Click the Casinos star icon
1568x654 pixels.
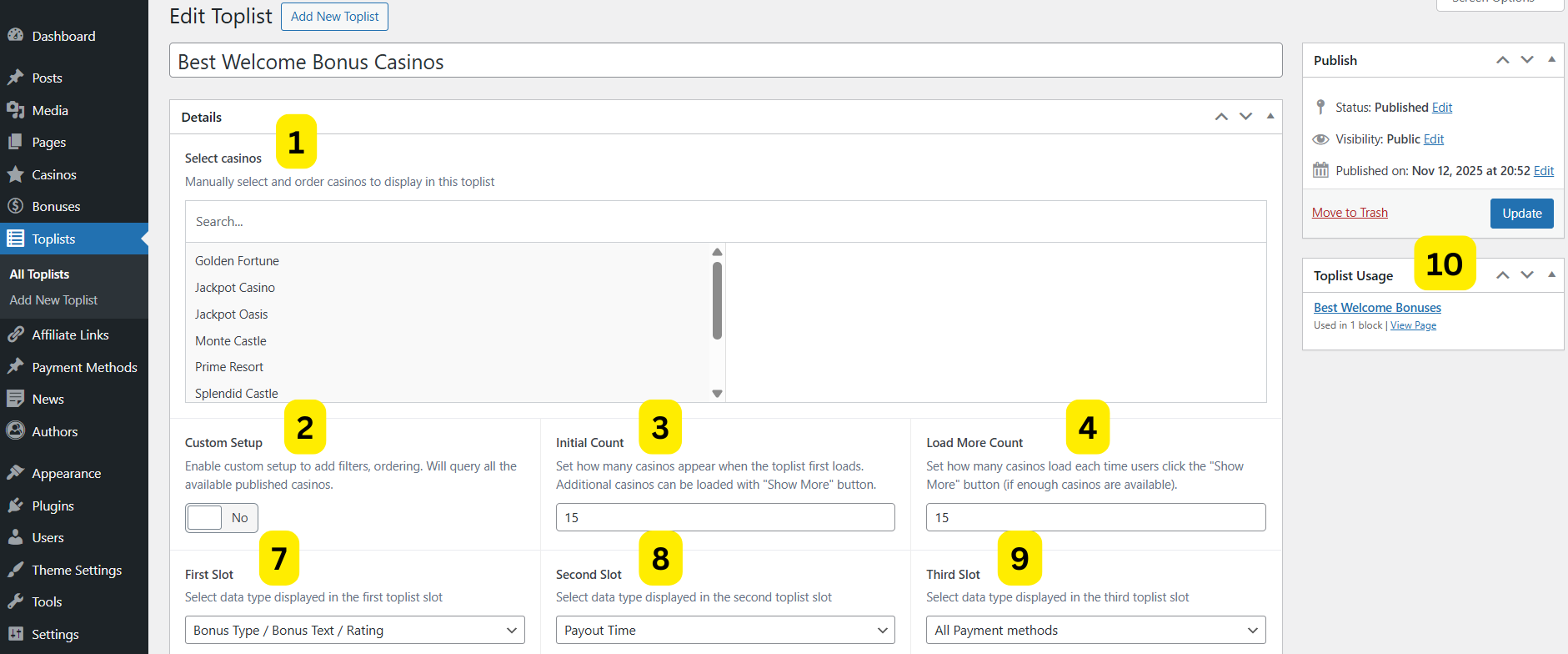[15, 174]
